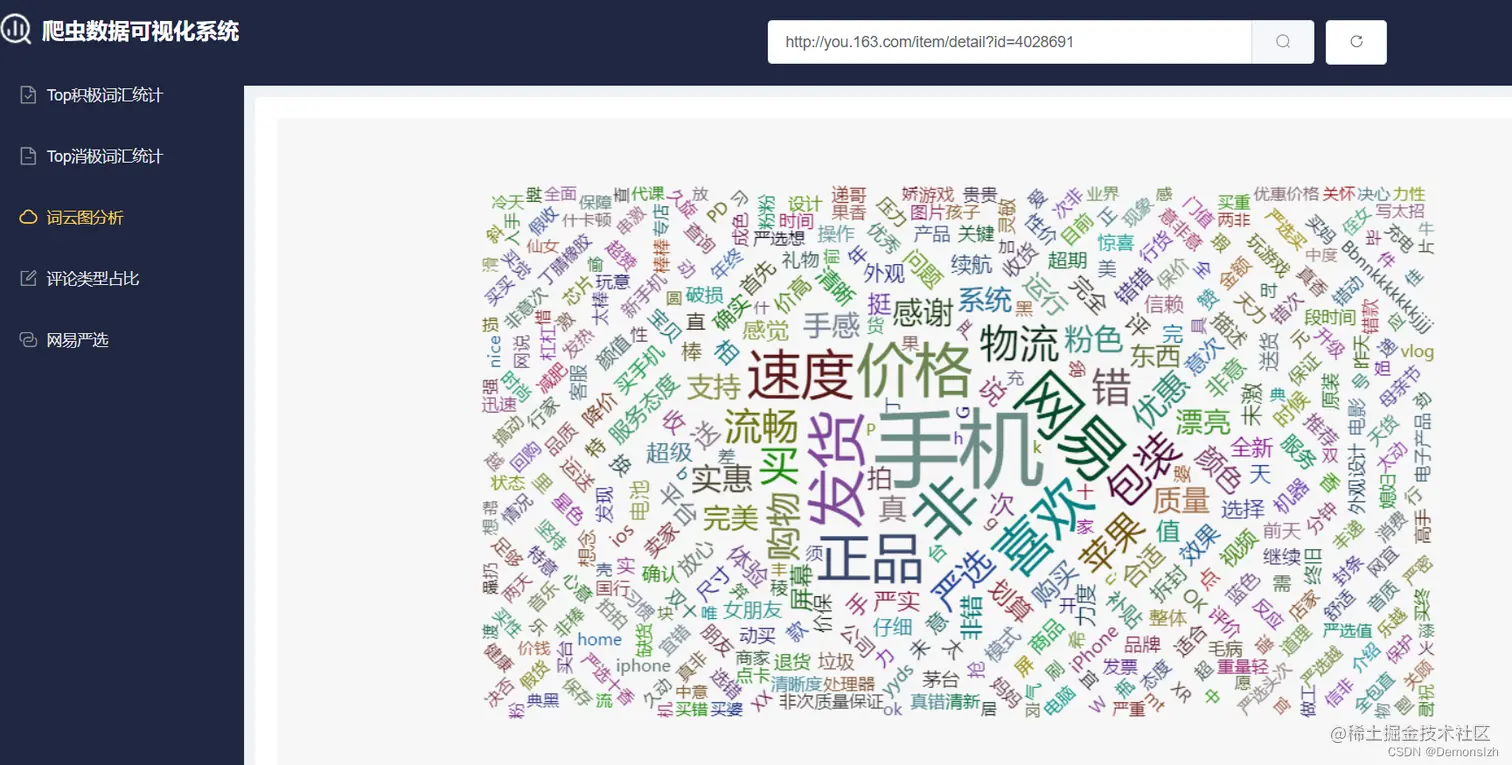Click the word 续航 in the cloud
Image resolution: width=1512 pixels, height=765 pixels.
971,265
